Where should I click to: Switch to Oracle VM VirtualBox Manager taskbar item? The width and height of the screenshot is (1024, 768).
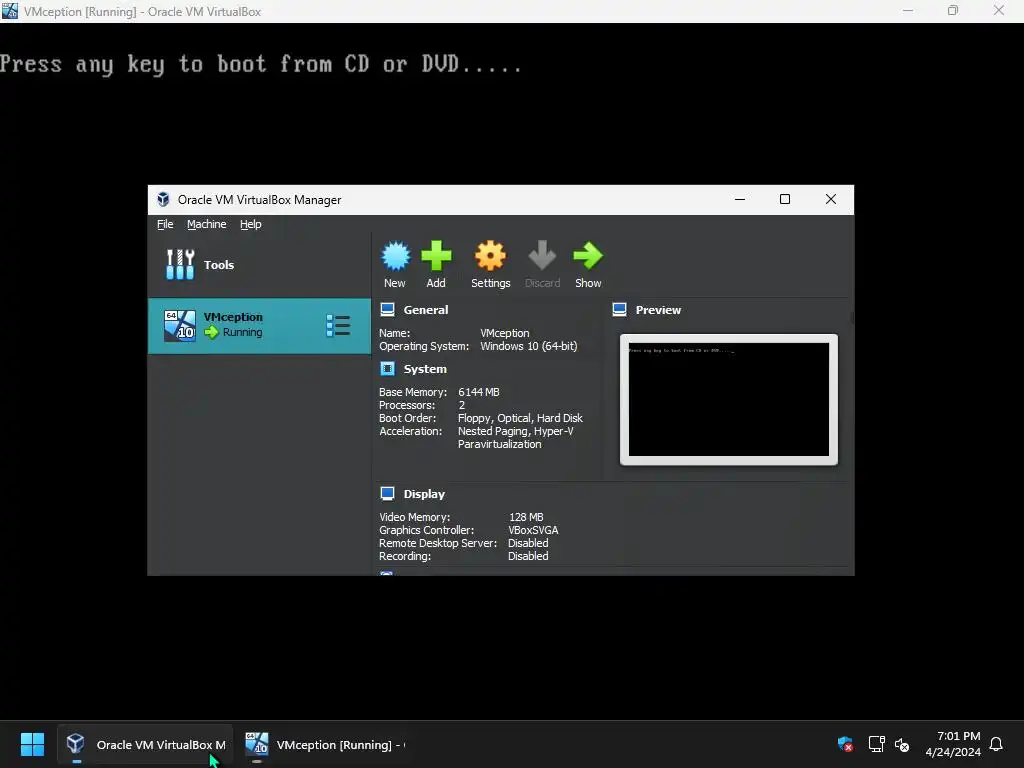(145, 744)
